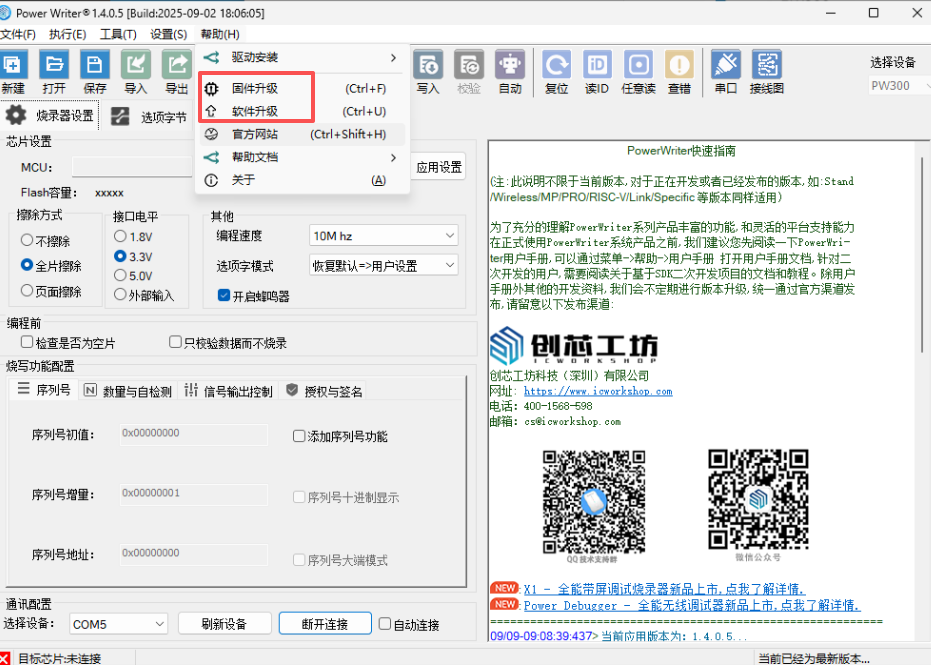The height and width of the screenshot is (665, 931).
Task: Click the 数量与自检测 N icon
Action: pyautogui.click(x=90, y=390)
